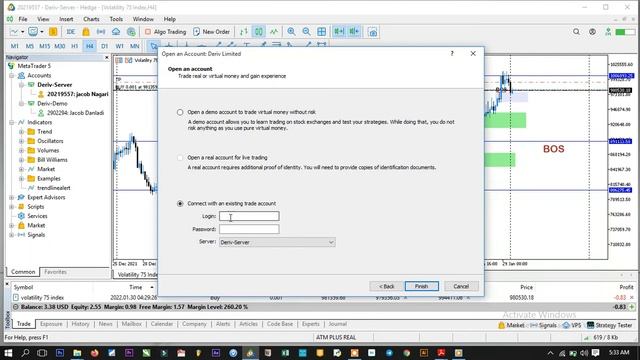Open New Order from the toolbar
640x360 pixels.
(x=211, y=31)
